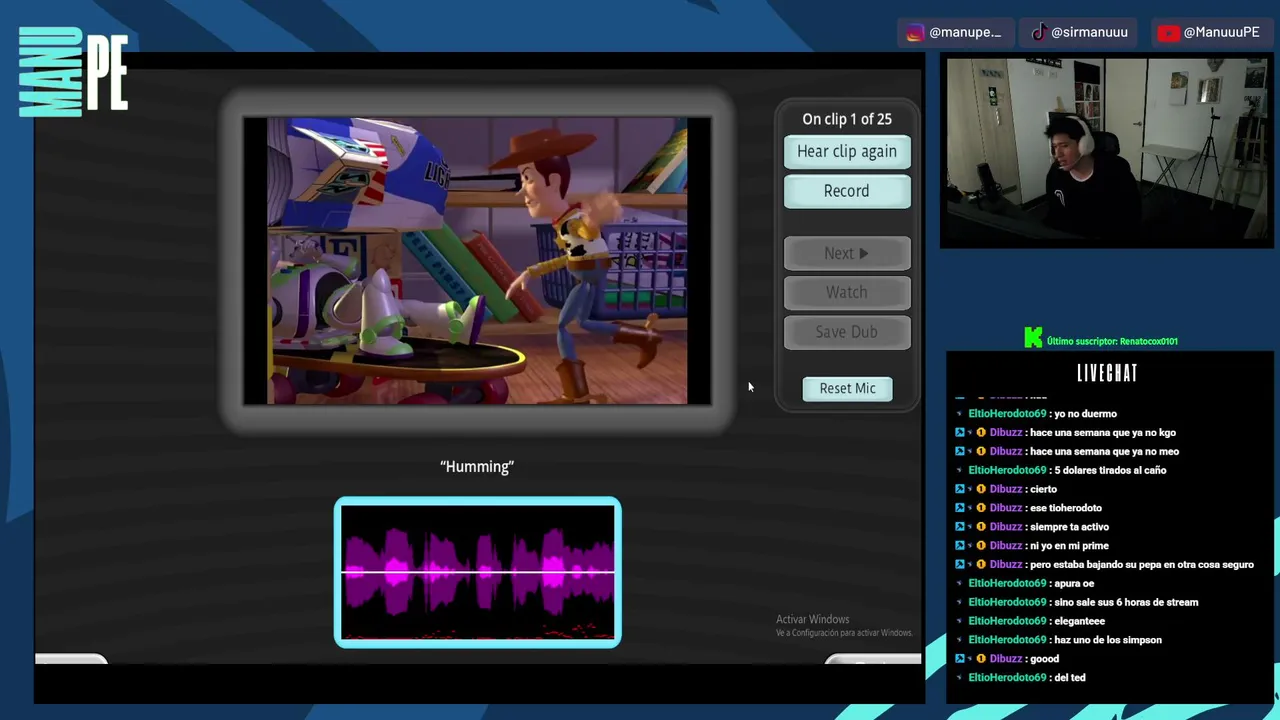This screenshot has width=1280, height=720.
Task: Click the YouTube icon beside @ManuuuPE
Action: click(x=1168, y=33)
